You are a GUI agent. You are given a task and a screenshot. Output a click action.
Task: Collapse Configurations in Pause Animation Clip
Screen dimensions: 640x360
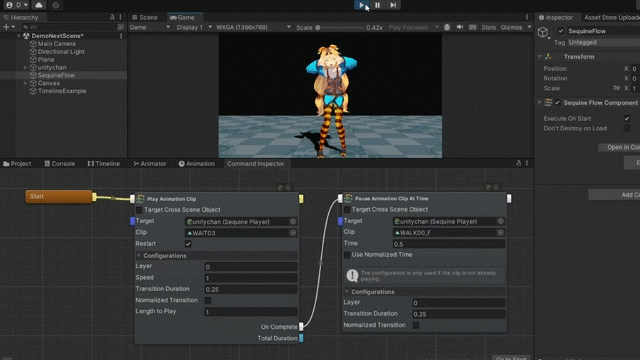(347, 292)
